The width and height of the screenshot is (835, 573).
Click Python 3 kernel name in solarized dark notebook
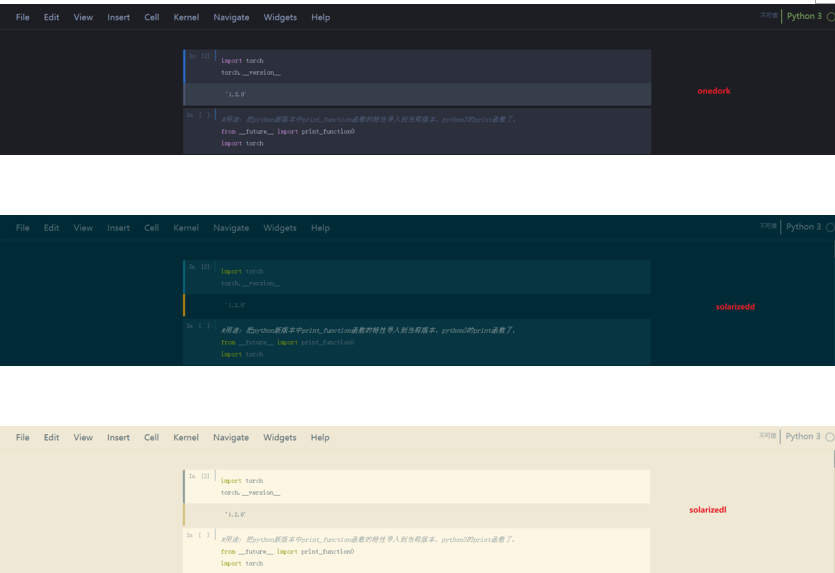coord(804,226)
